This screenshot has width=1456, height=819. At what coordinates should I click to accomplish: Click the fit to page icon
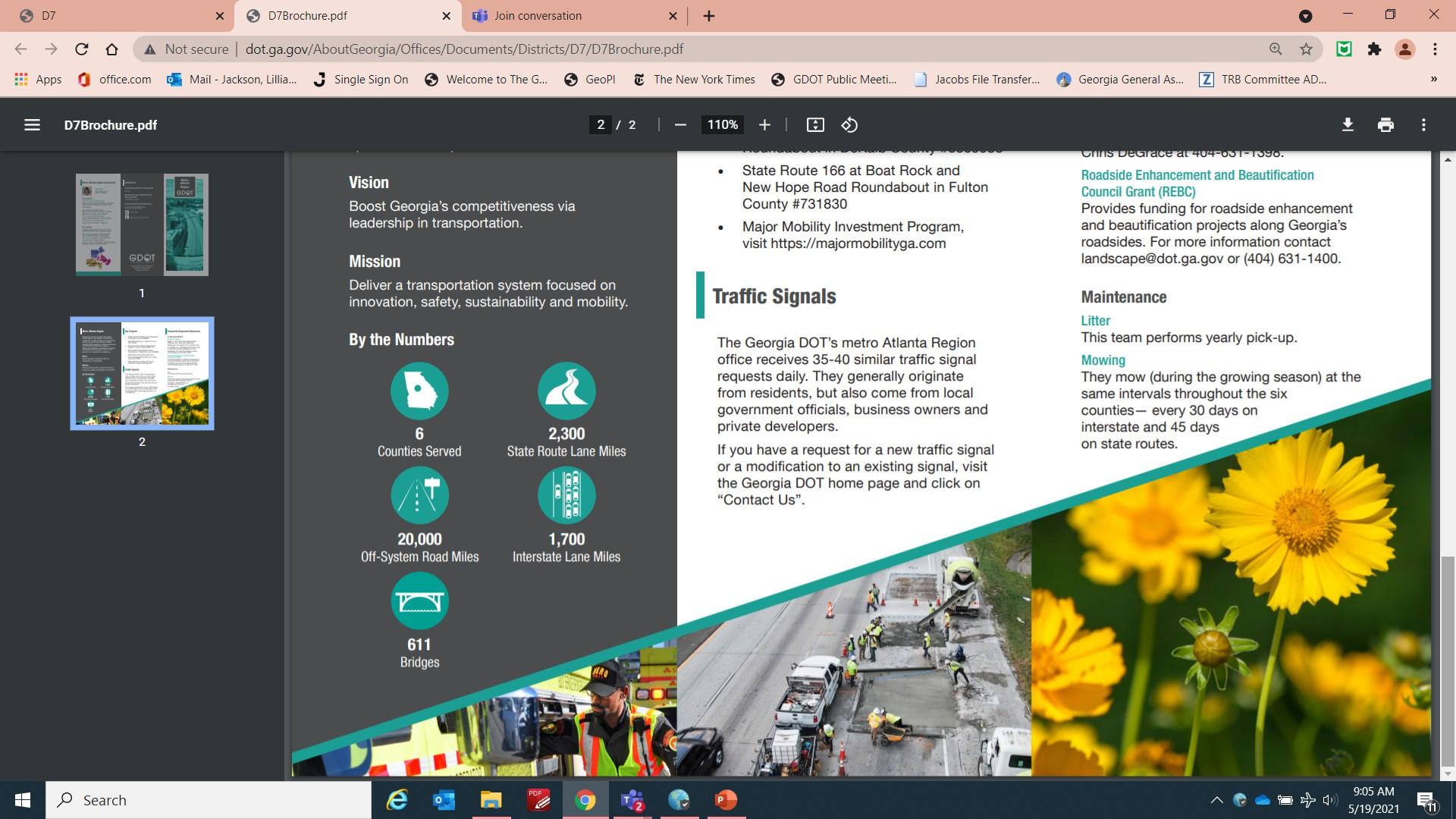(815, 125)
